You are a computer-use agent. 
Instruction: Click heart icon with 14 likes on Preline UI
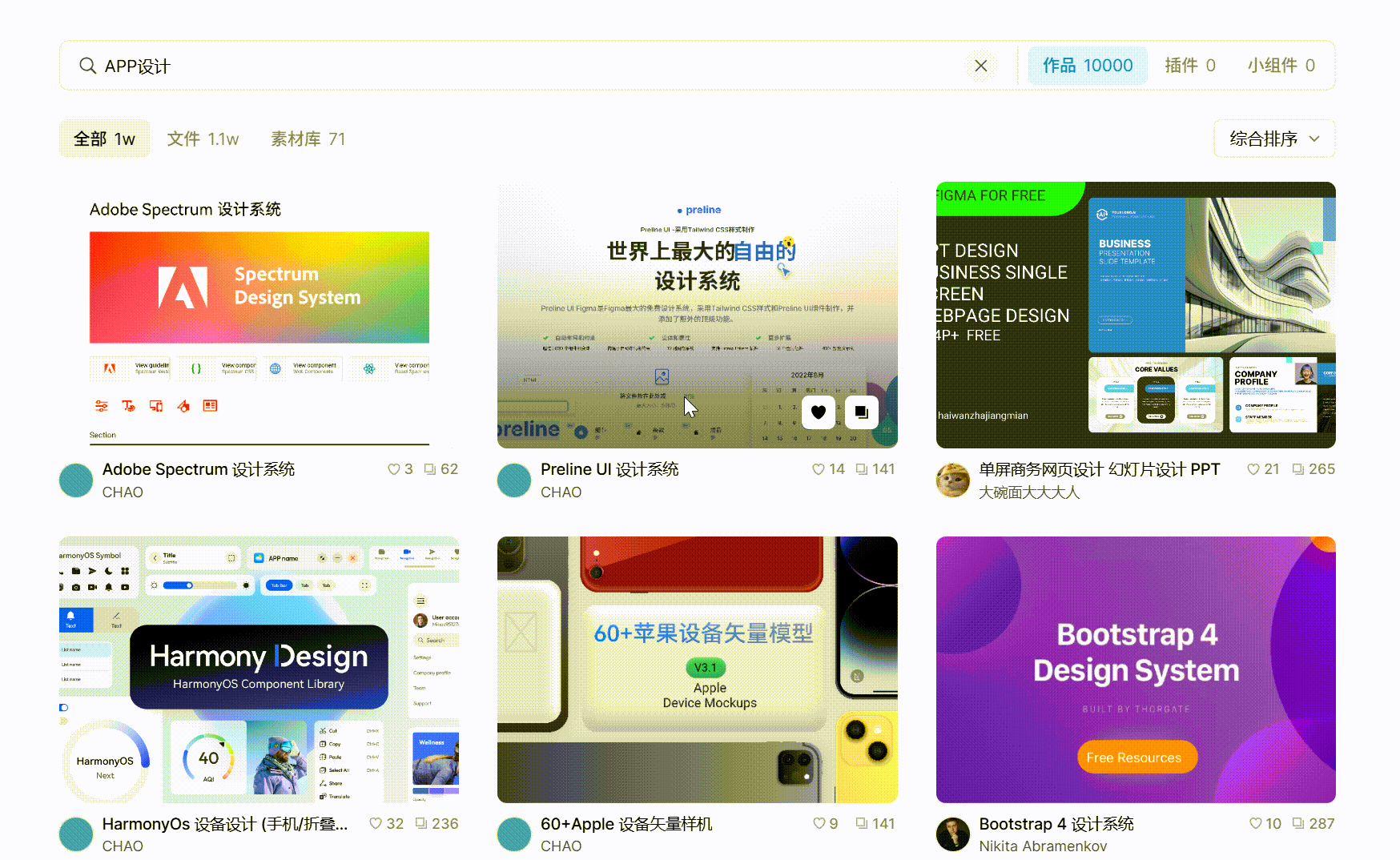coord(819,469)
